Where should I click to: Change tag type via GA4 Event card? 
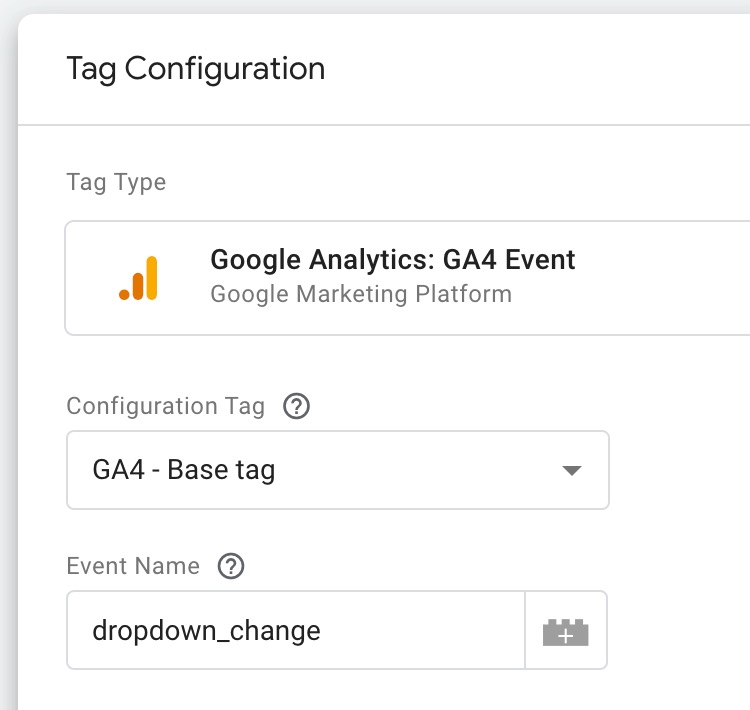407,278
